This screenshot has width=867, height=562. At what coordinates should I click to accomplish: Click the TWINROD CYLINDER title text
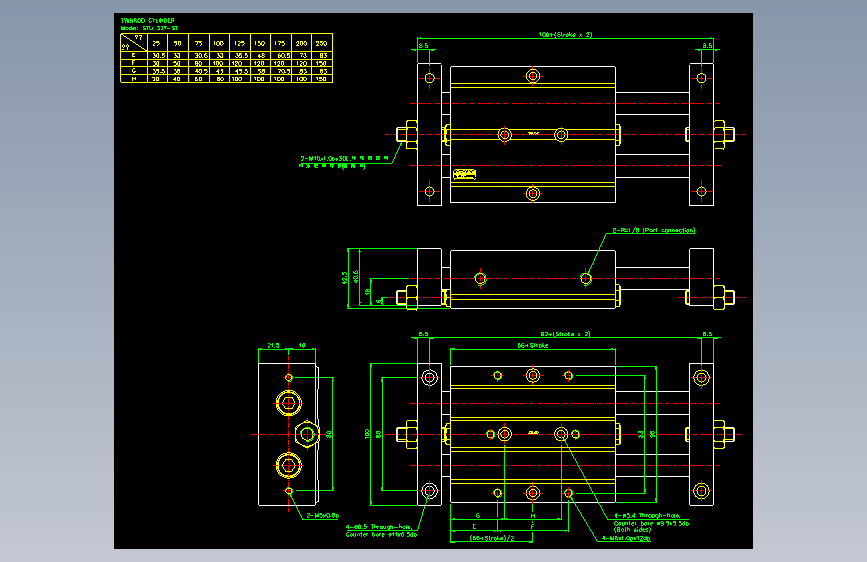pos(148,20)
